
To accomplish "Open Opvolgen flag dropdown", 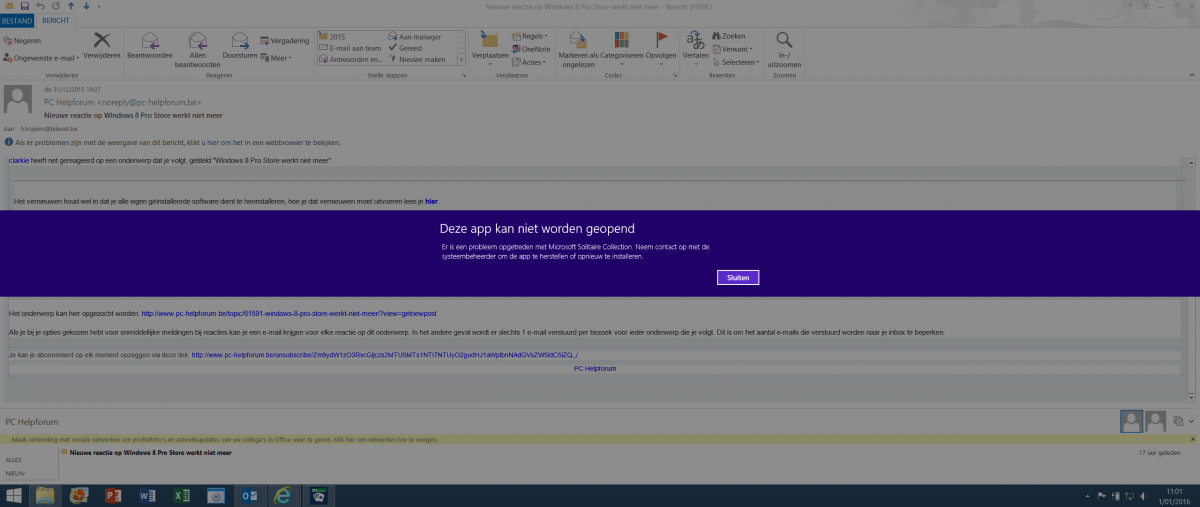I will pos(661,47).
